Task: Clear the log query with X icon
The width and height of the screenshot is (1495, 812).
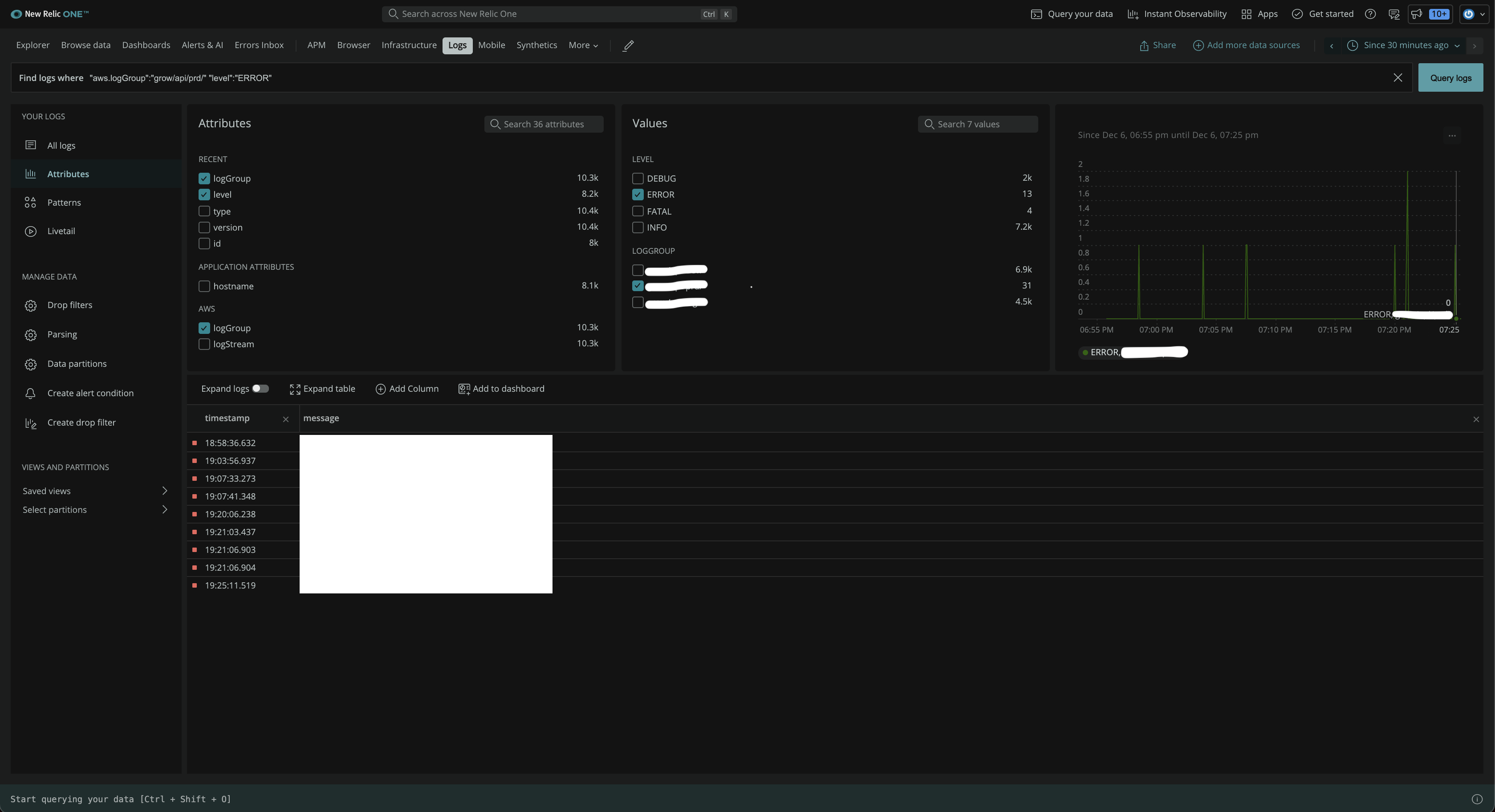Action: pyautogui.click(x=1397, y=78)
